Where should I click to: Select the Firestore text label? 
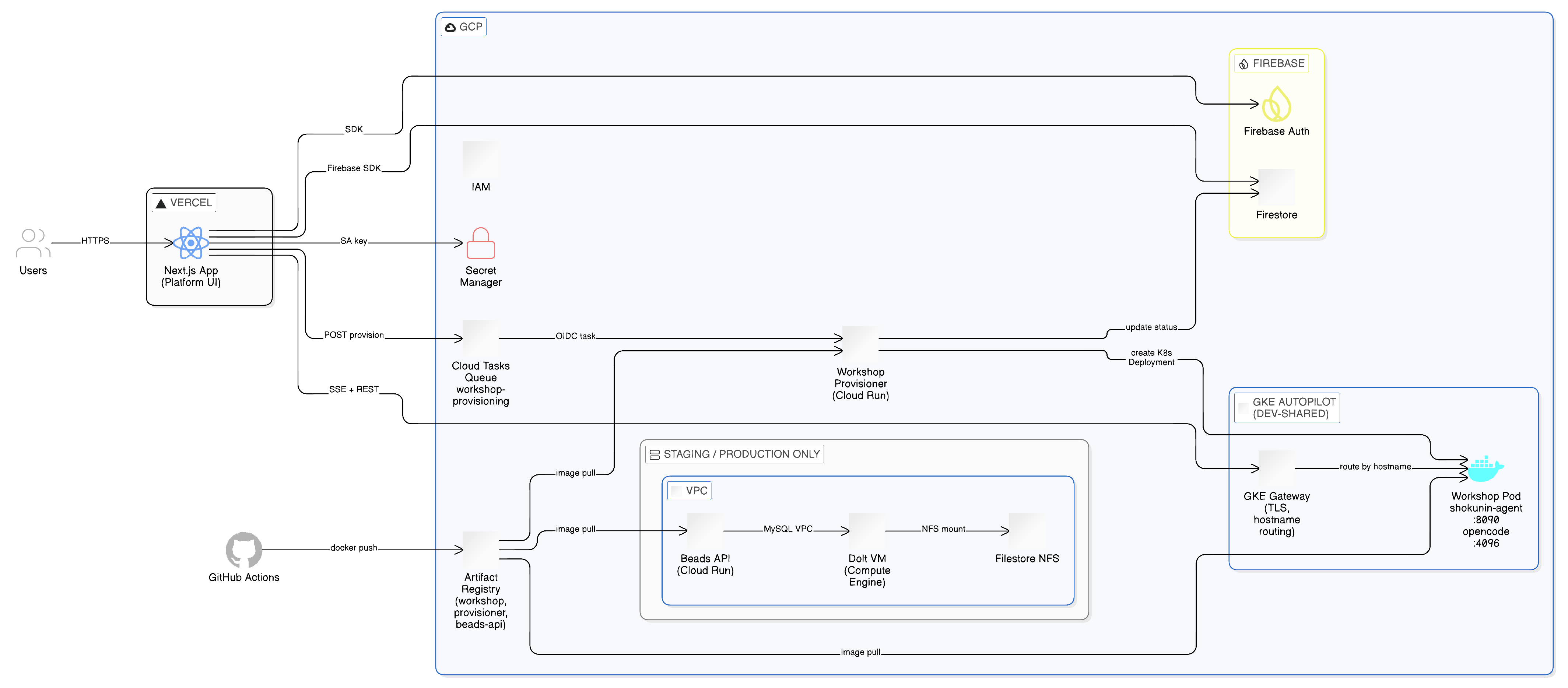tap(1276, 214)
